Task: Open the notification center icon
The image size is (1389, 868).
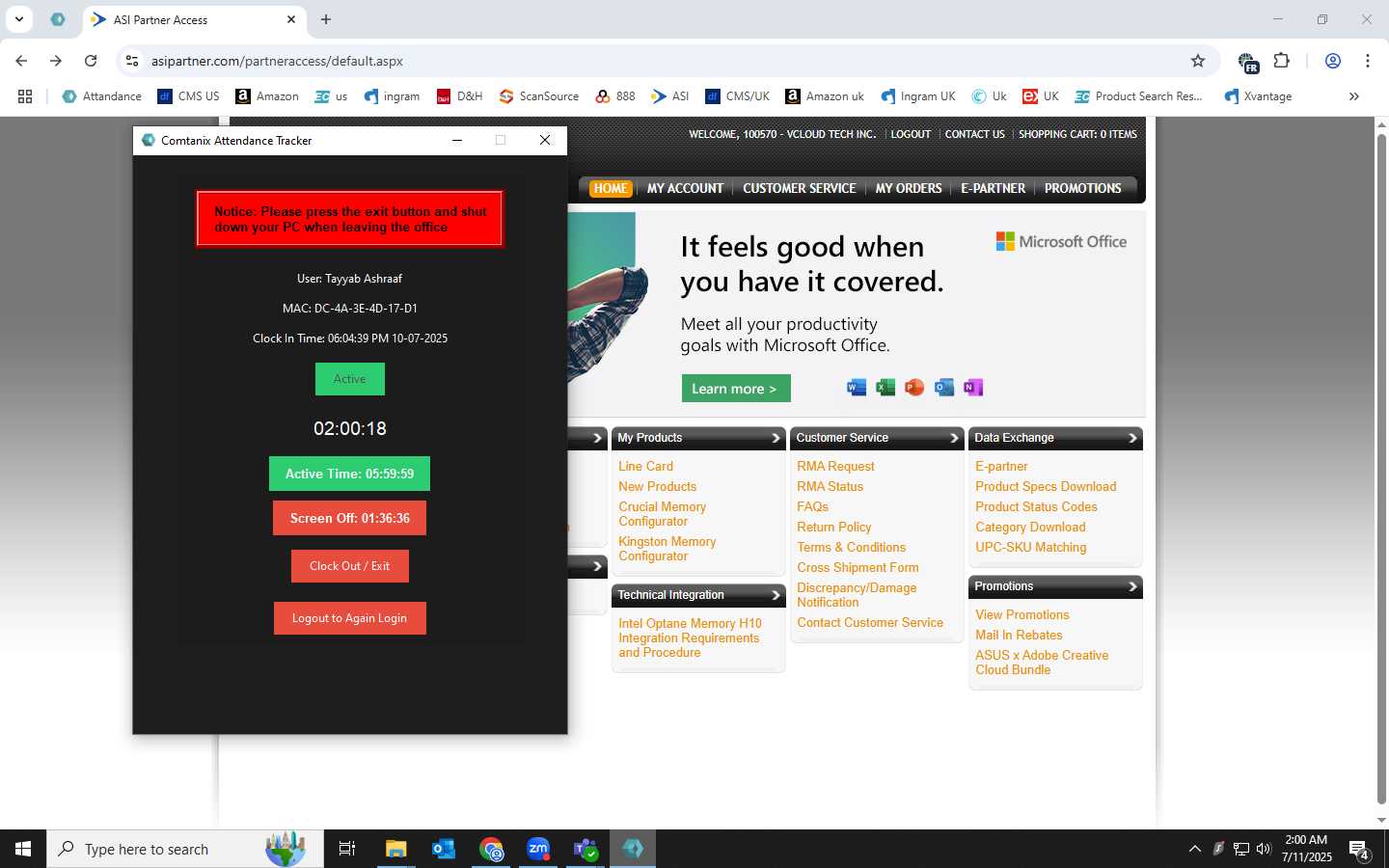Action: click(x=1359, y=850)
